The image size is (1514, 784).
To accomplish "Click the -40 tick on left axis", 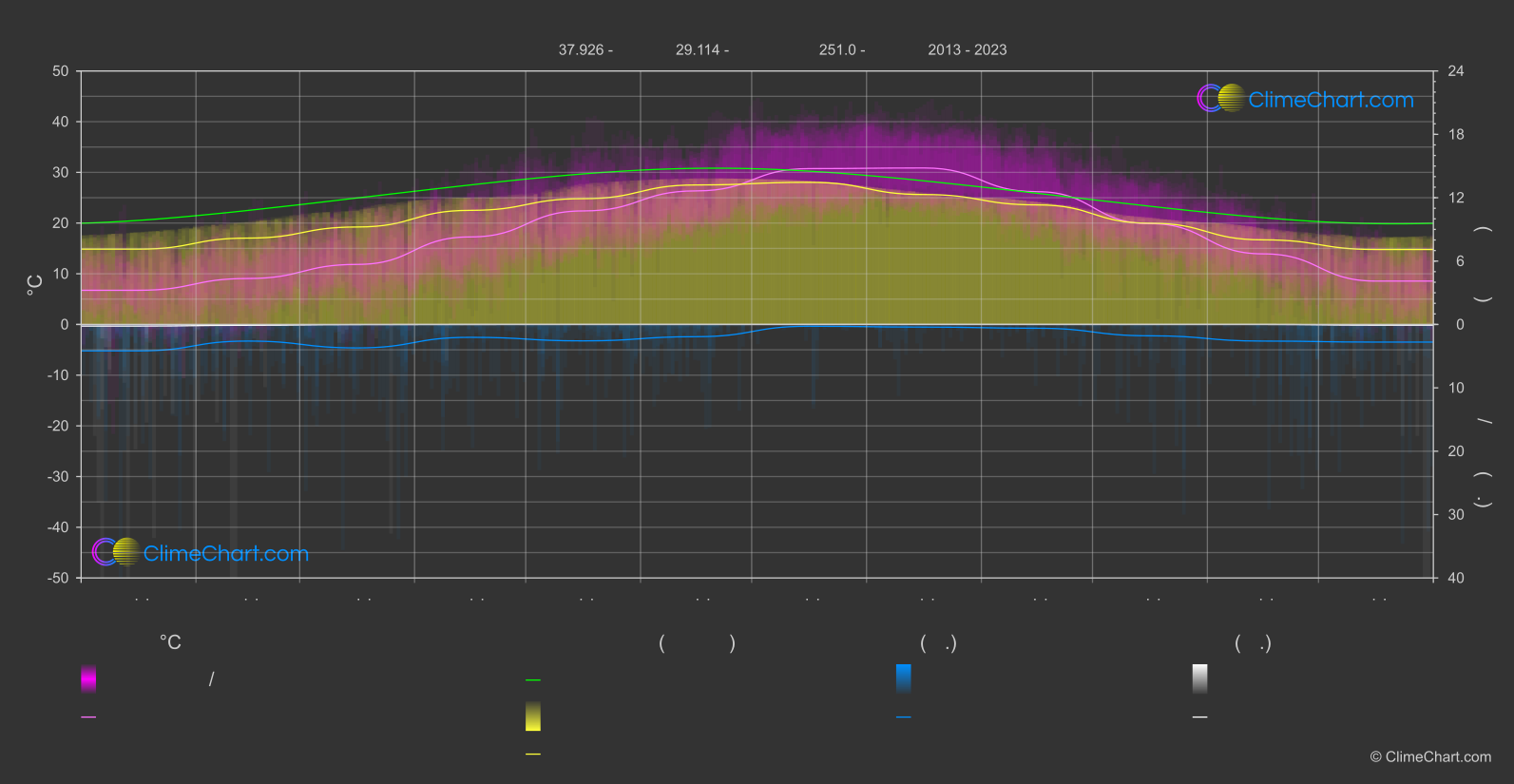I will coord(59,527).
